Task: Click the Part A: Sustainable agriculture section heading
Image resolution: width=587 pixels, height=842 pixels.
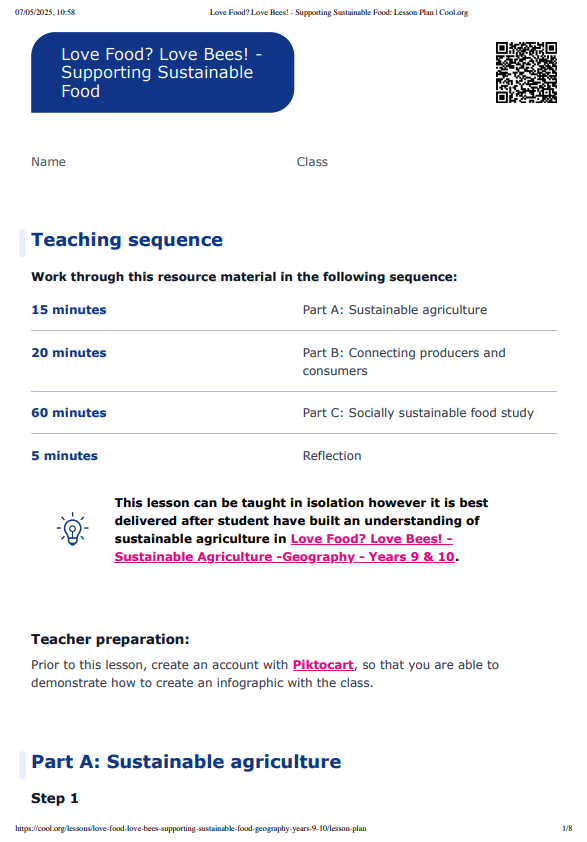Action: pos(186,761)
